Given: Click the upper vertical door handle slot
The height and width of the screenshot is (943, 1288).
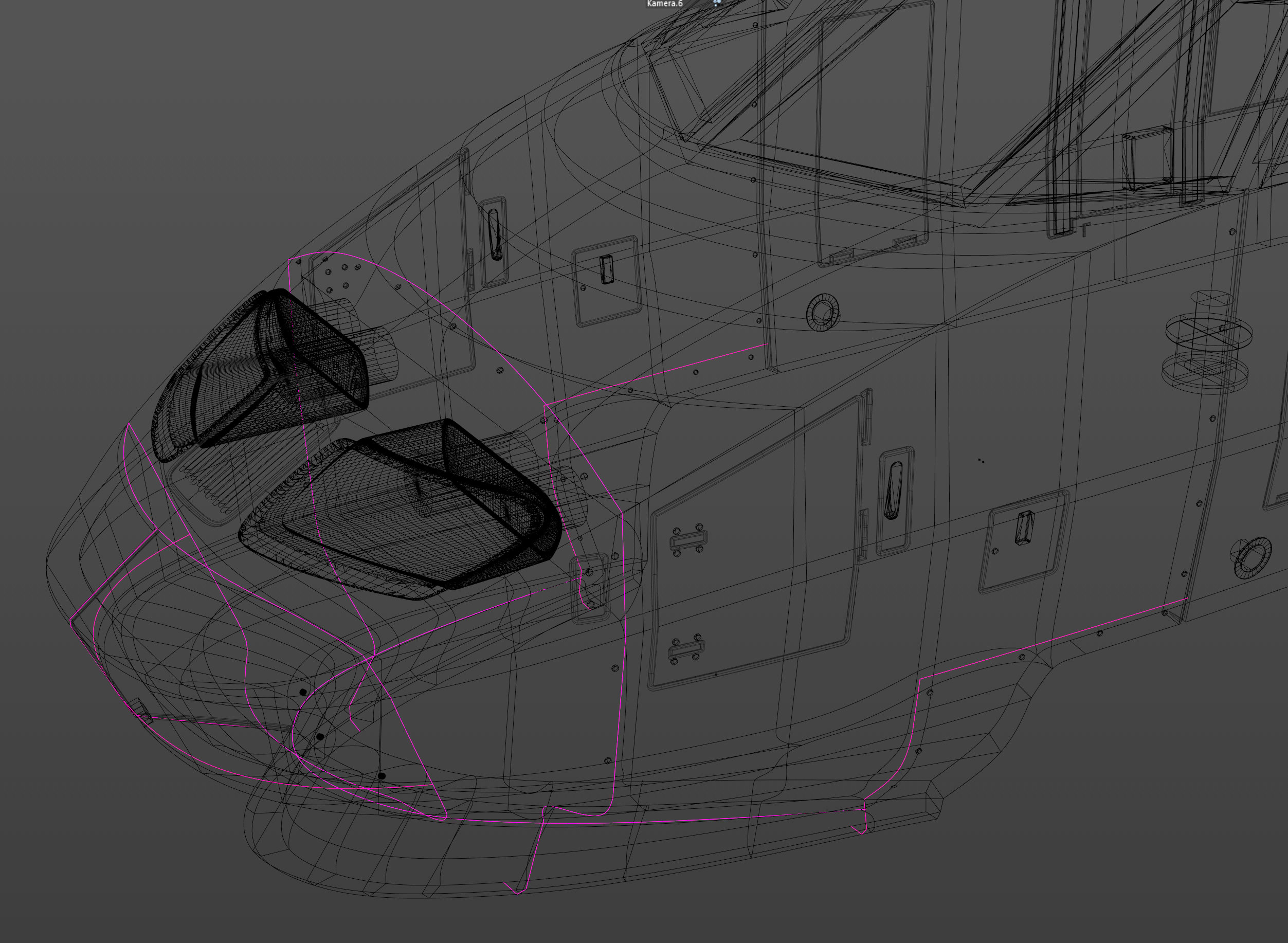Looking at the screenshot, I should pyautogui.click(x=495, y=234).
